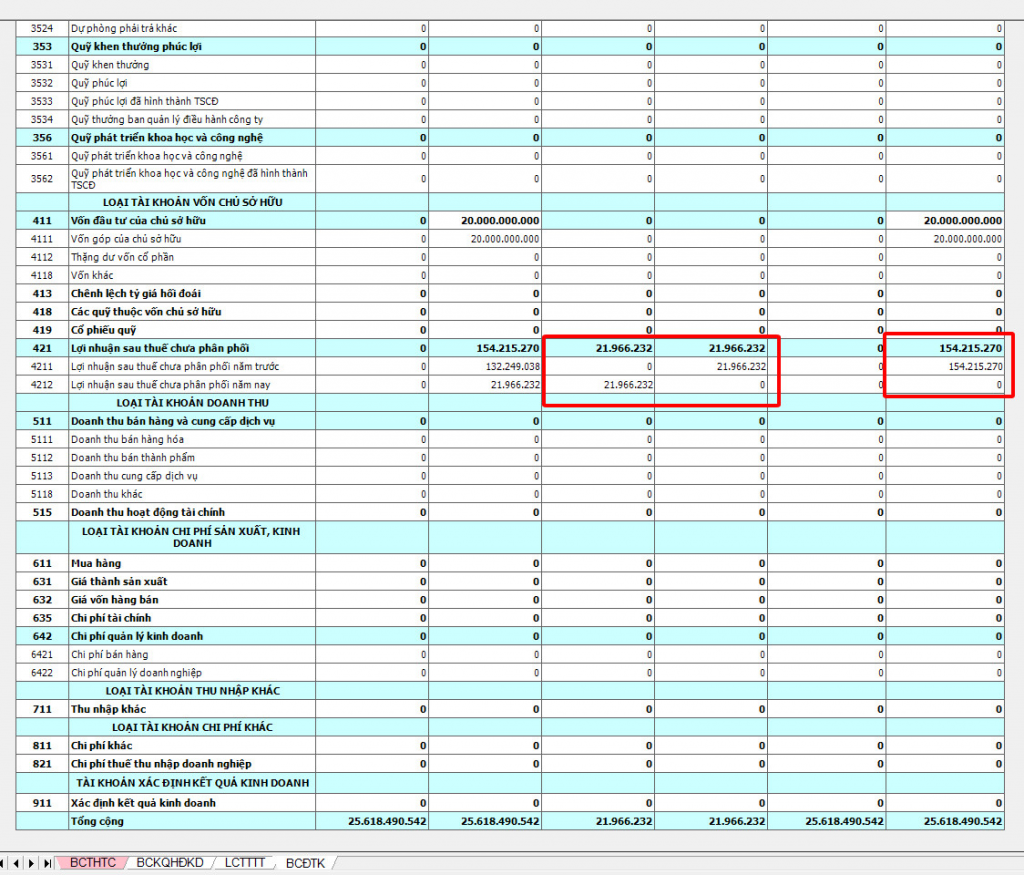The width and height of the screenshot is (1024, 875).
Task: Click account code 4212 cell
Action: [x=41, y=385]
